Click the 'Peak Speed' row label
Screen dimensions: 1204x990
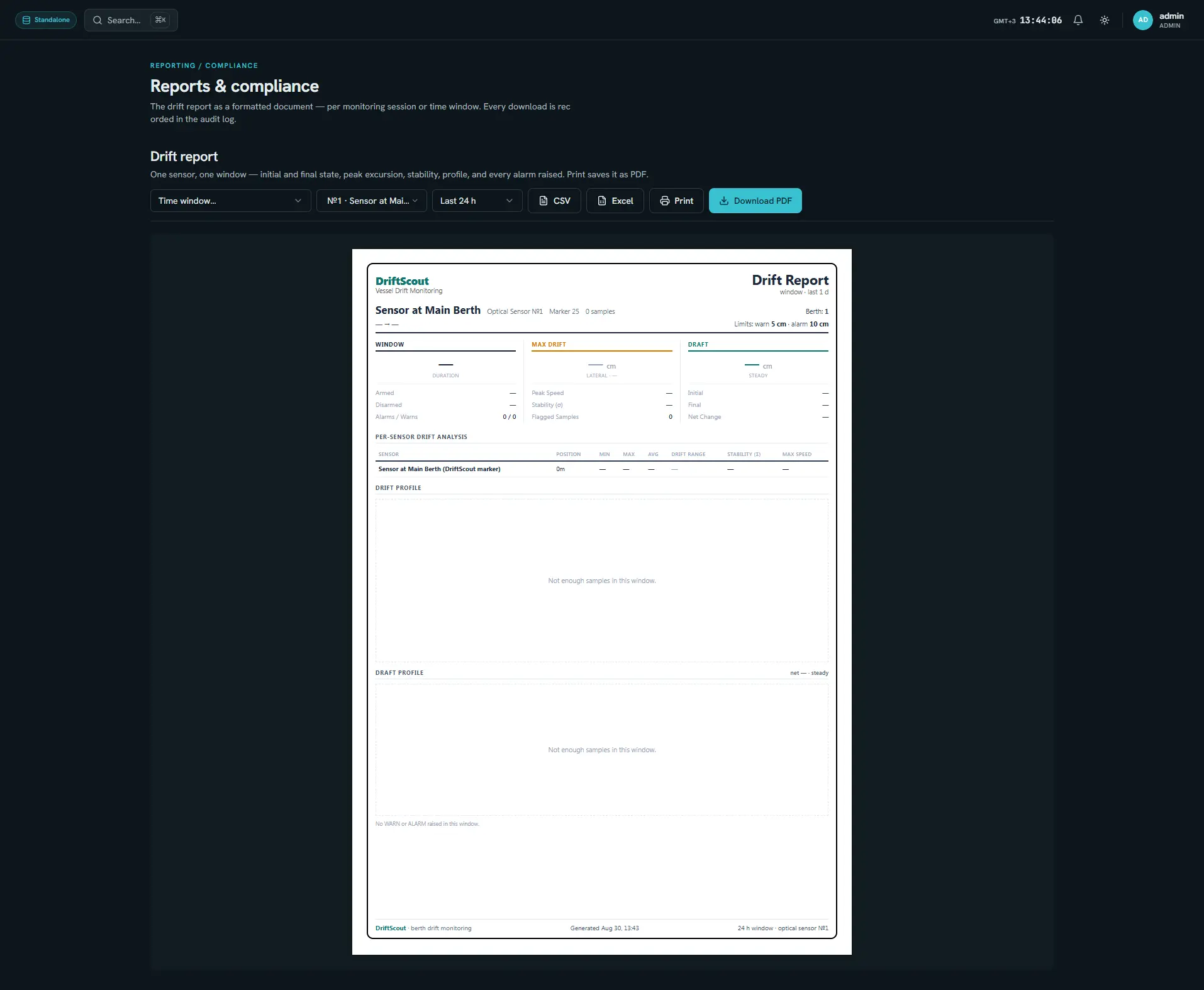point(547,393)
